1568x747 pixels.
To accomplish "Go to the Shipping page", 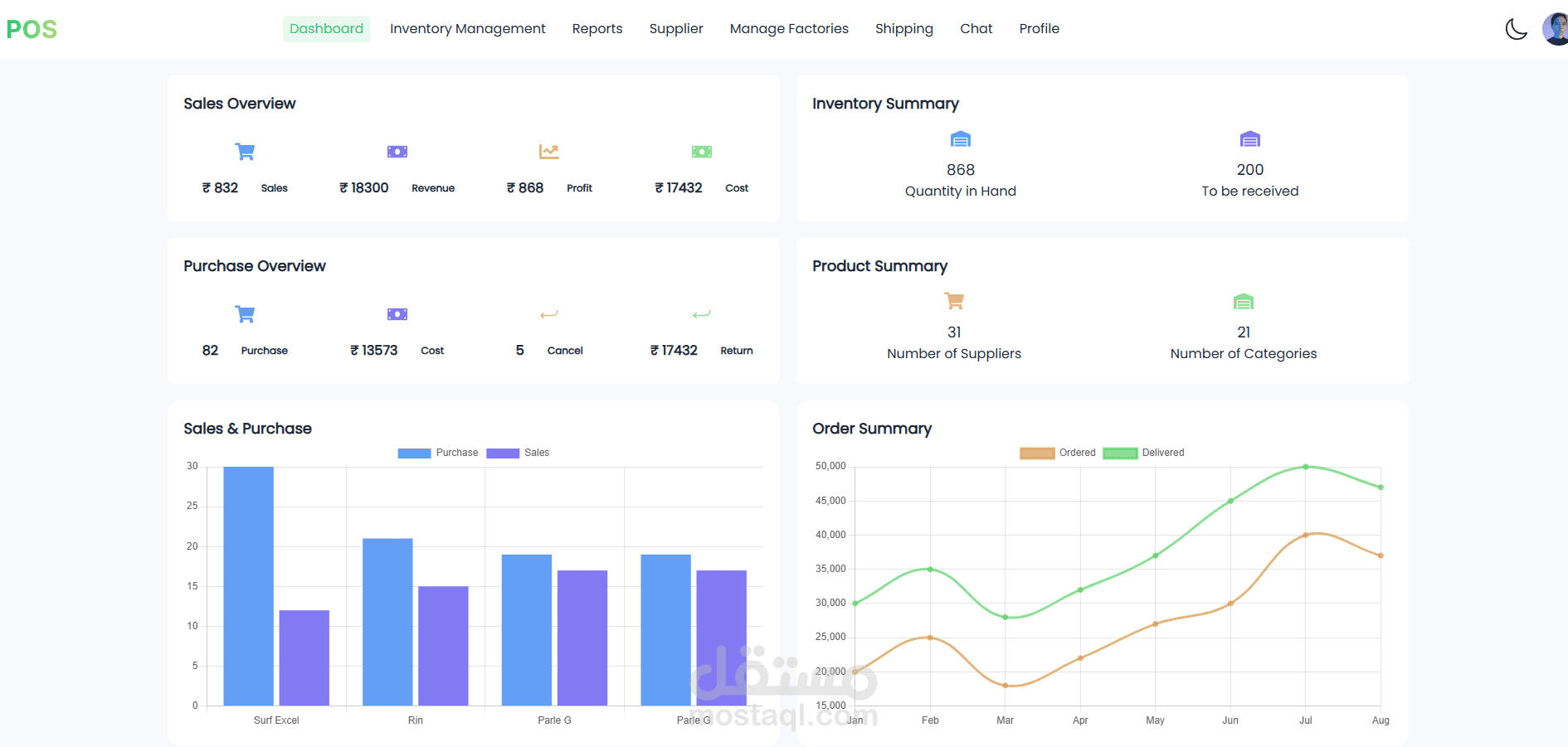I will (x=904, y=28).
